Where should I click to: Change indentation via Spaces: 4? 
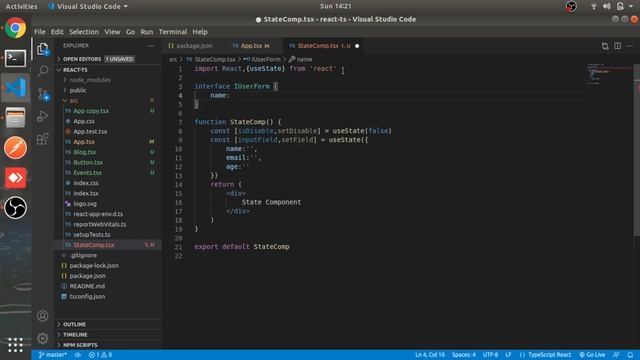point(464,355)
